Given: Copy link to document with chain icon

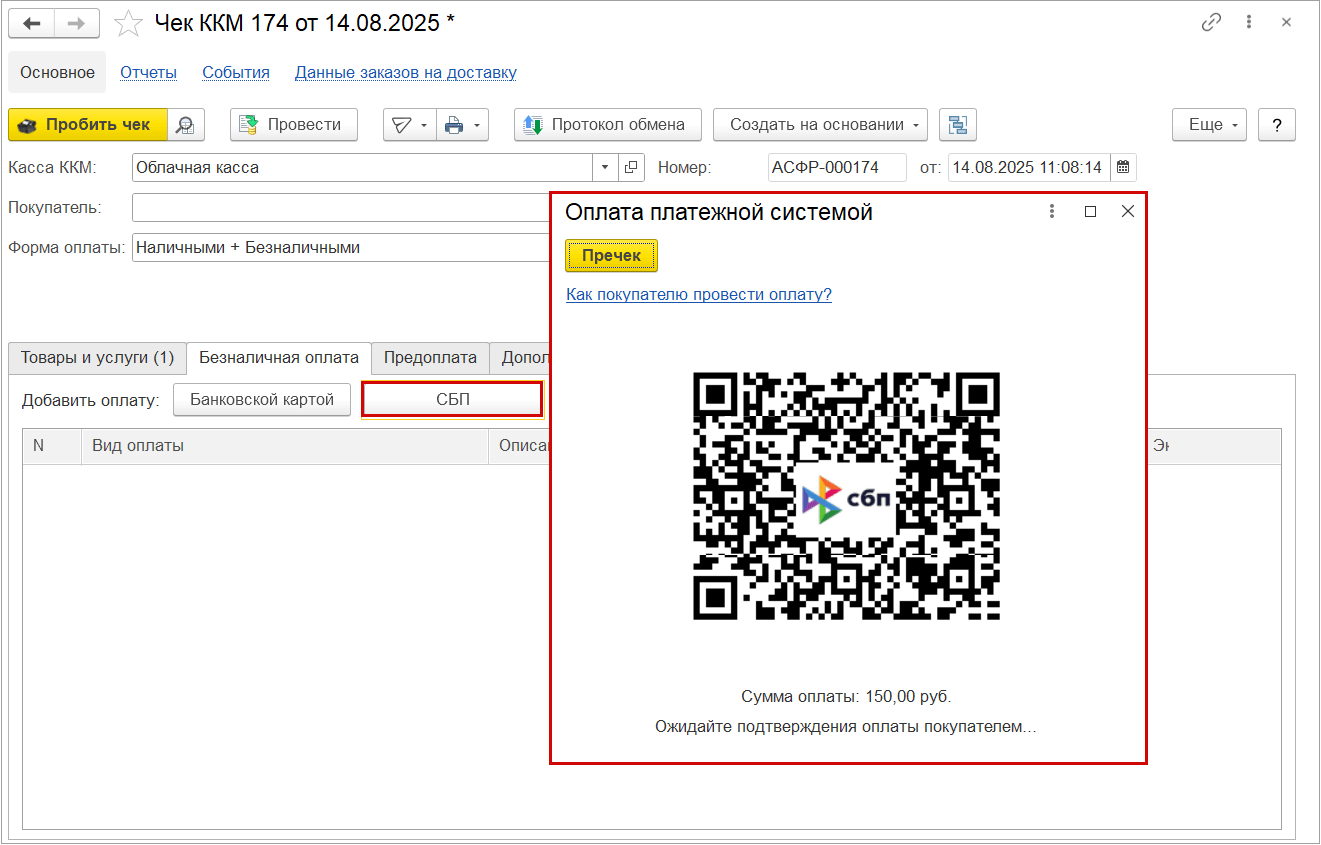Looking at the screenshot, I should pos(1212,22).
